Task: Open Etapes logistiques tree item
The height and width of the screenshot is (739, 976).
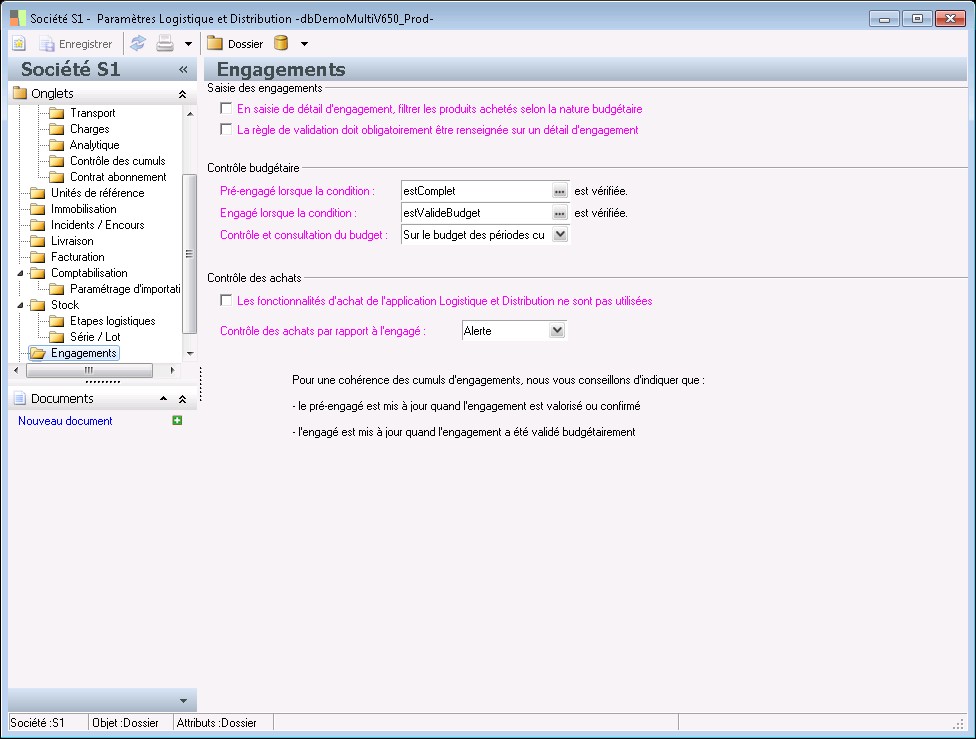Action: pyautogui.click(x=112, y=321)
